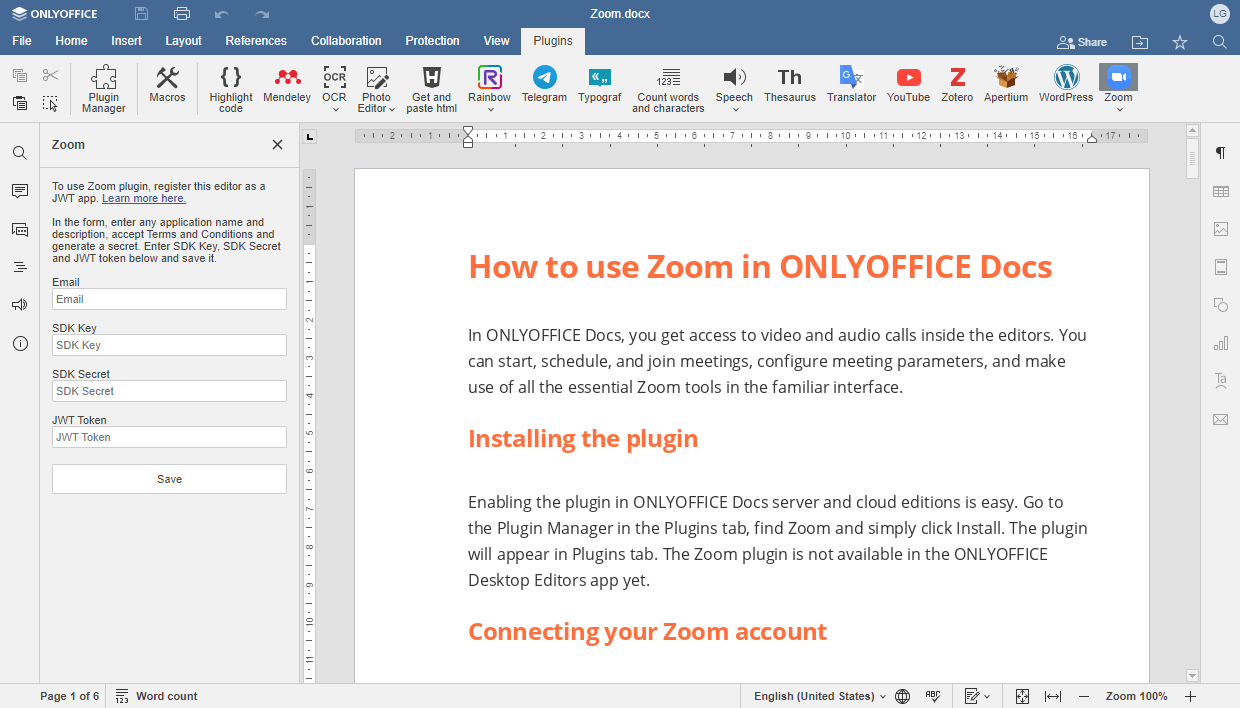Expand the Photo Editor dropdown arrow
1240x708 pixels.
tap(392, 109)
